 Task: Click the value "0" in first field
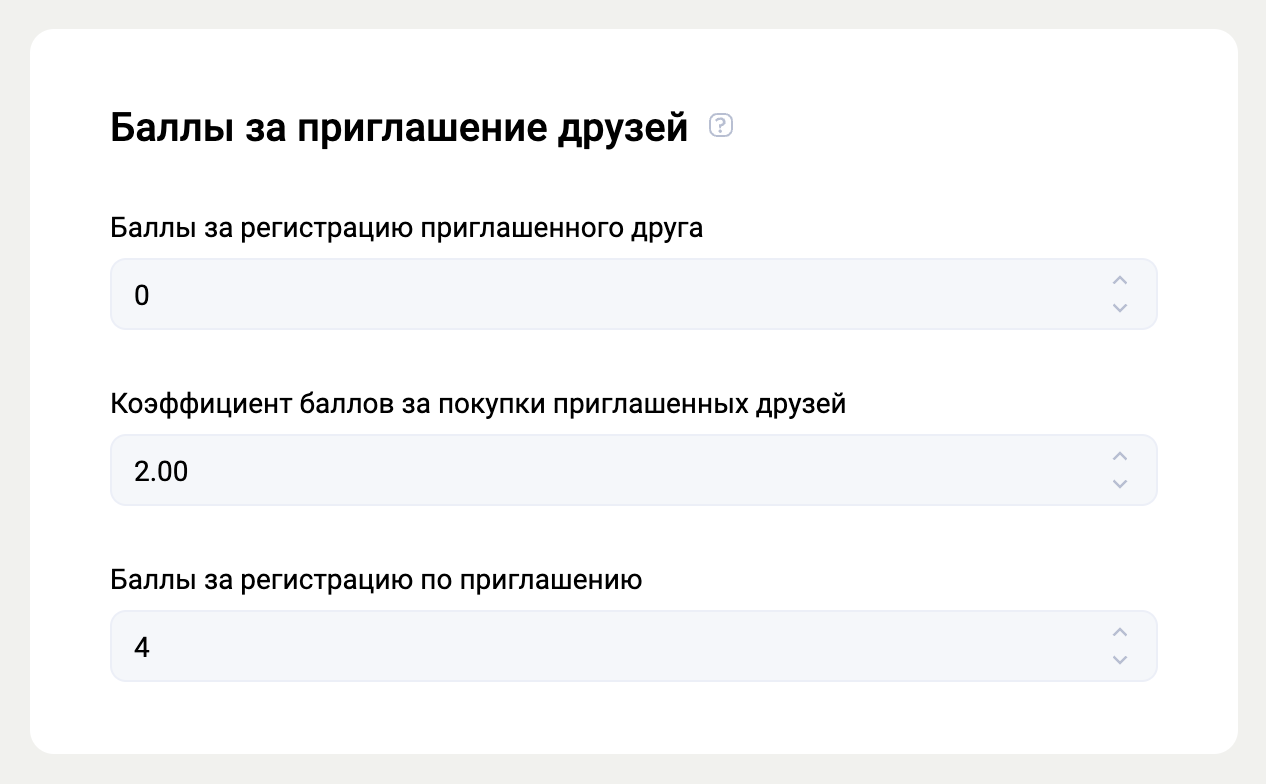(141, 295)
